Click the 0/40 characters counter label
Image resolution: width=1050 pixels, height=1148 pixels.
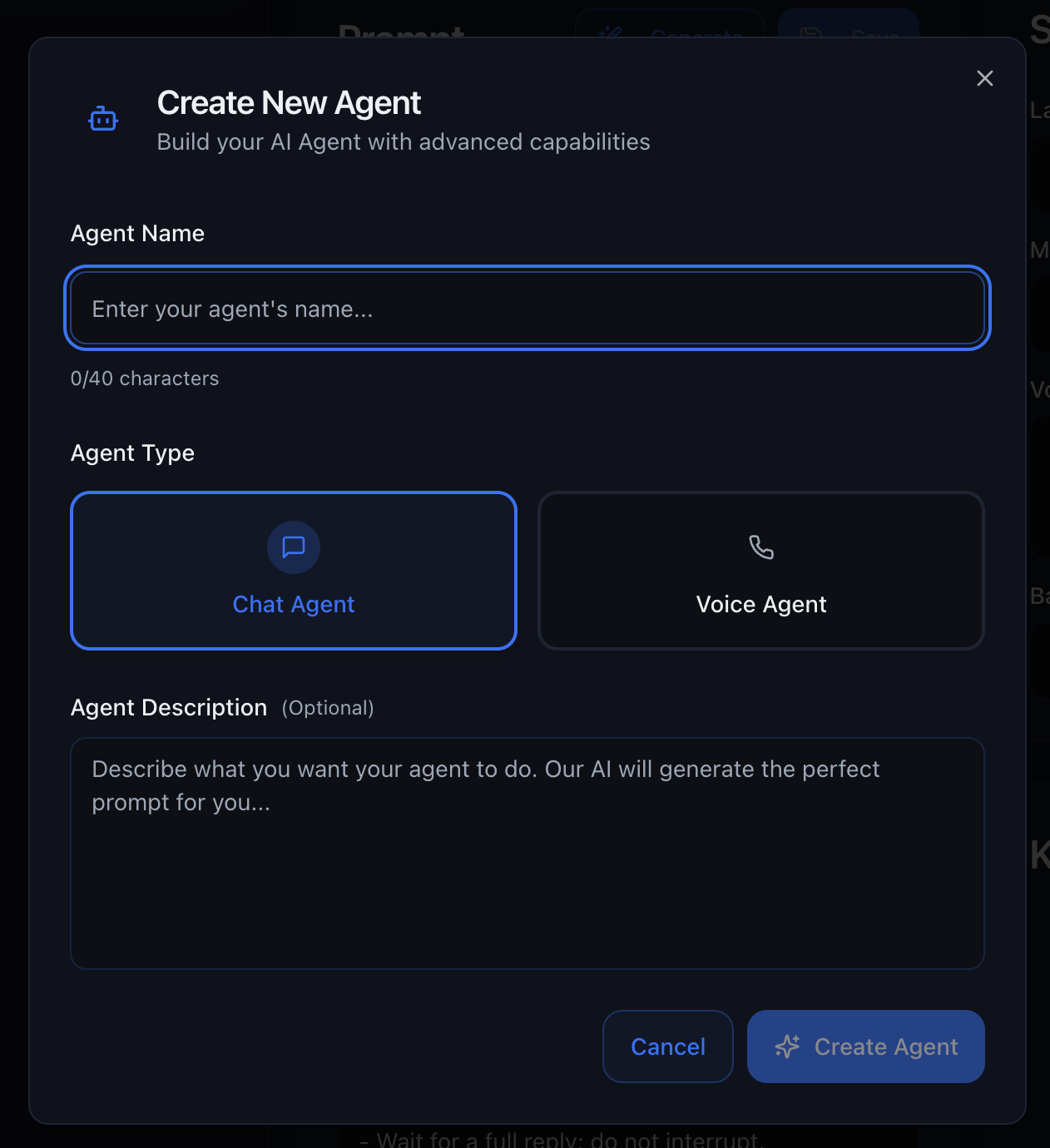point(145,378)
